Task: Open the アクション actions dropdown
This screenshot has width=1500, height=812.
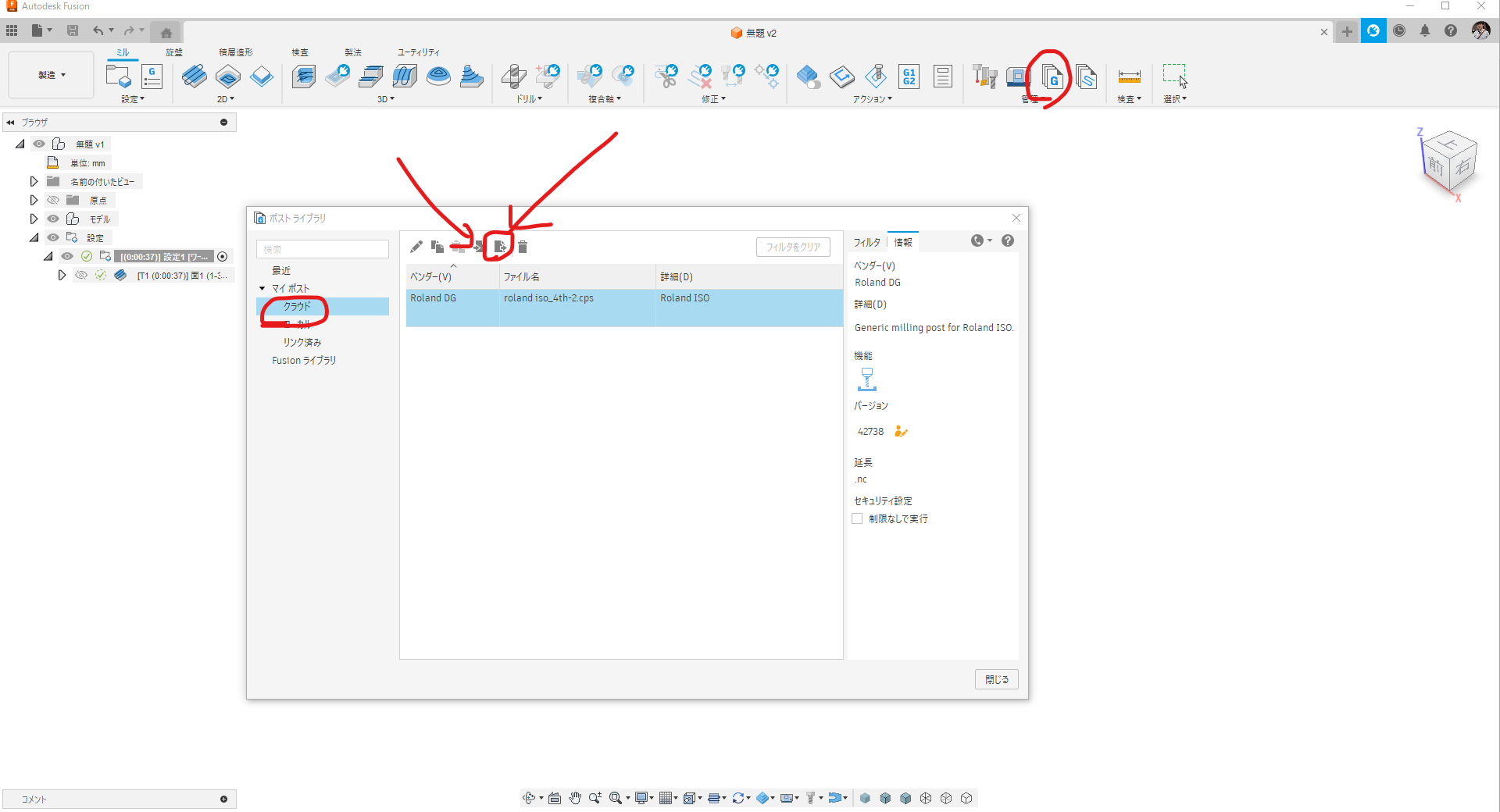Action: click(x=872, y=99)
